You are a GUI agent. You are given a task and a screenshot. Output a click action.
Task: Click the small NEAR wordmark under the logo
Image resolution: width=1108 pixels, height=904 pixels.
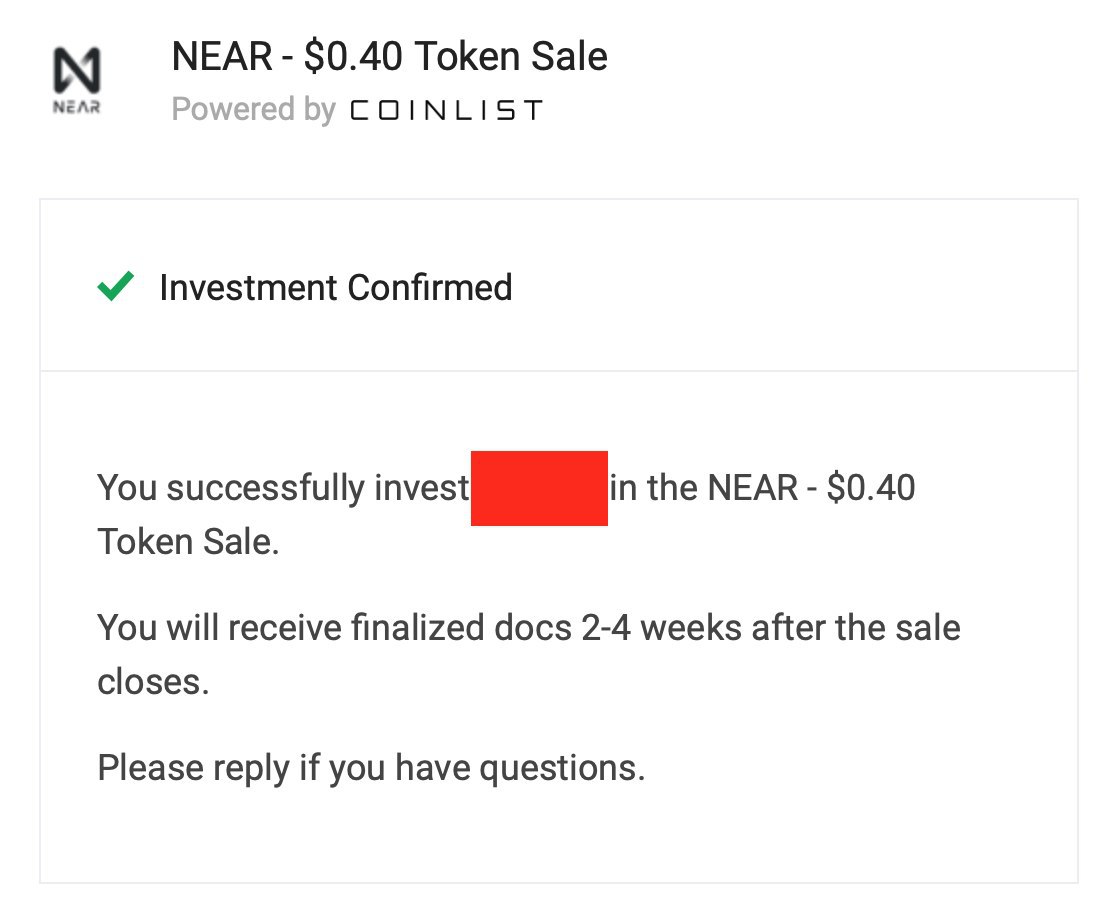click(77, 107)
